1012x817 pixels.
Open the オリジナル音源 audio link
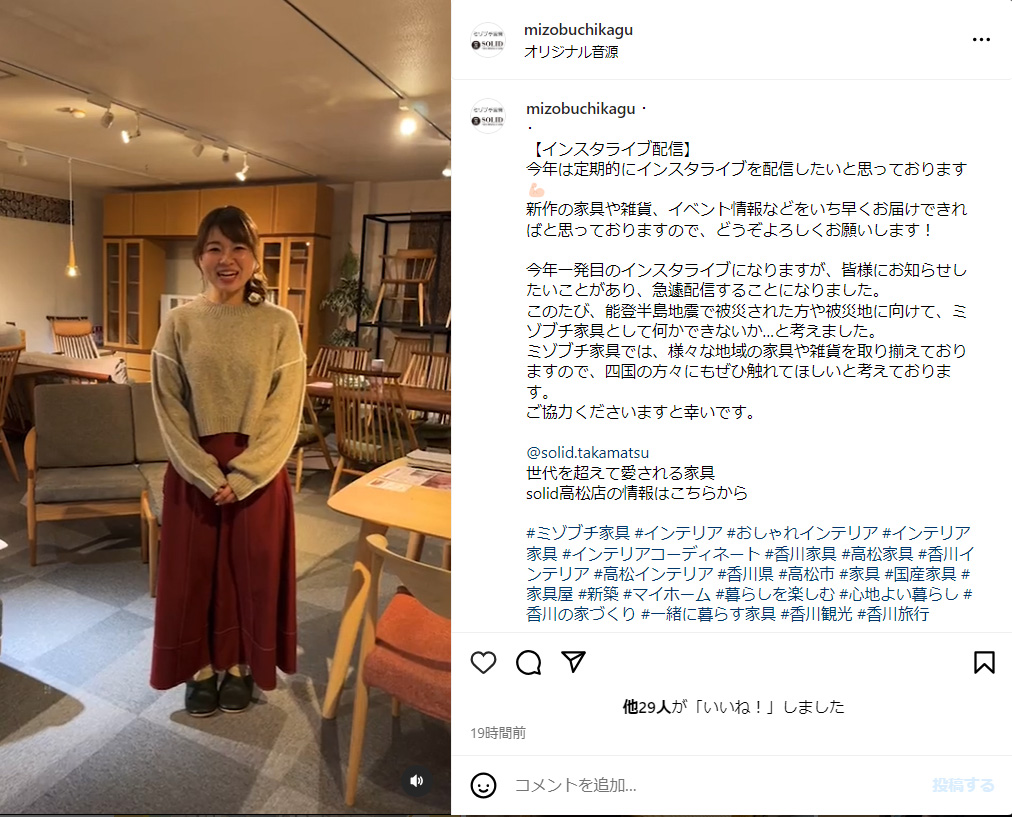(x=571, y=52)
